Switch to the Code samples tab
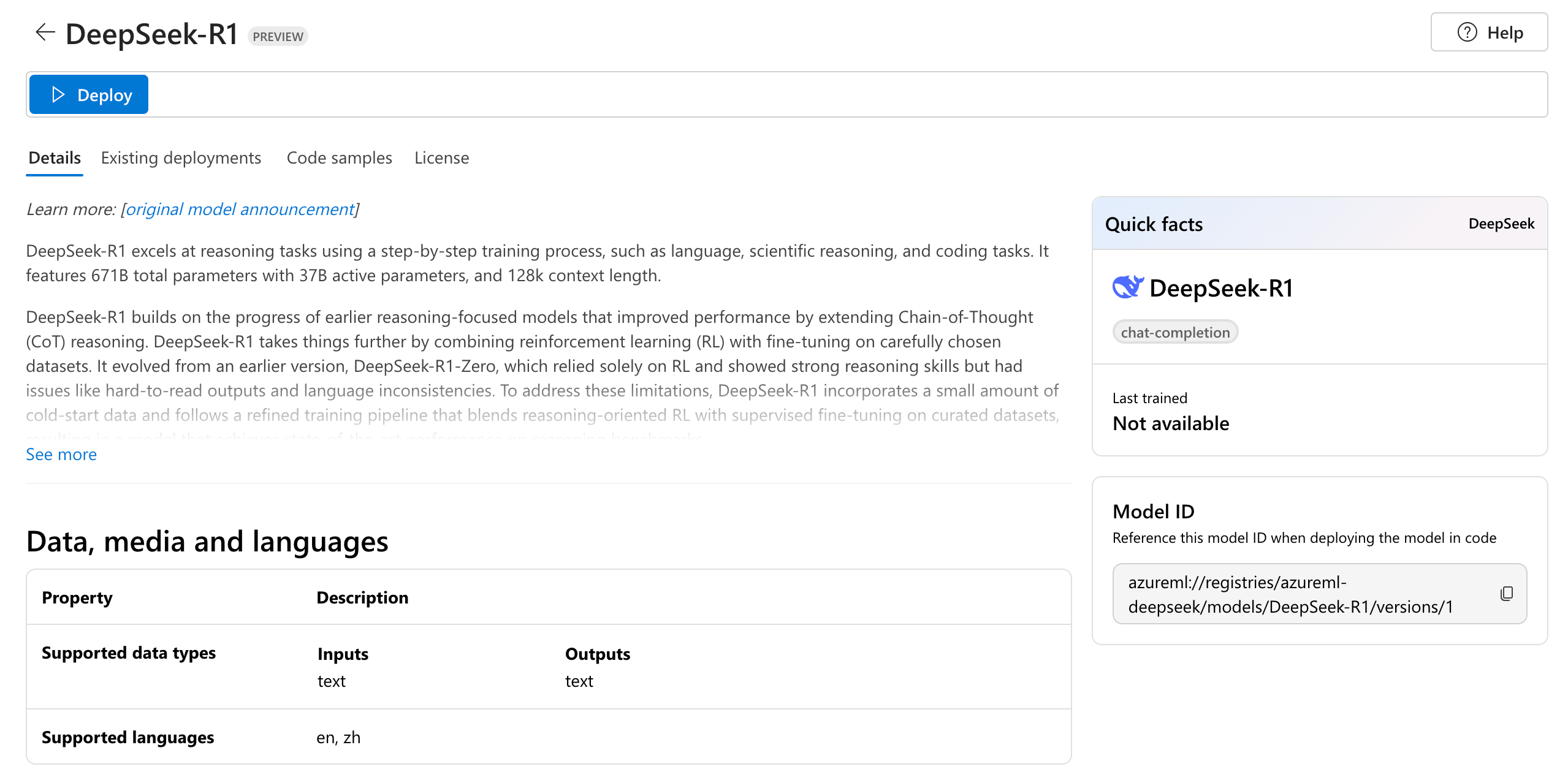Screen dimensions: 1568x783 (x=339, y=158)
